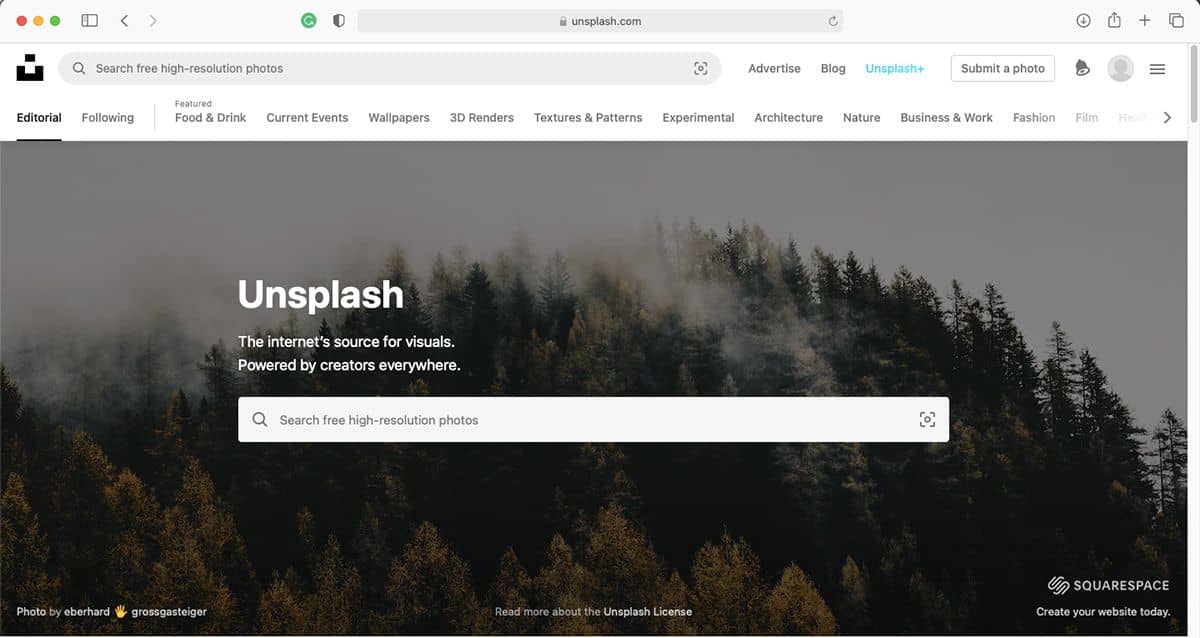This screenshot has height=638, width=1200.
Task: Show the tab overview in Safari
Action: [x=1176, y=20]
